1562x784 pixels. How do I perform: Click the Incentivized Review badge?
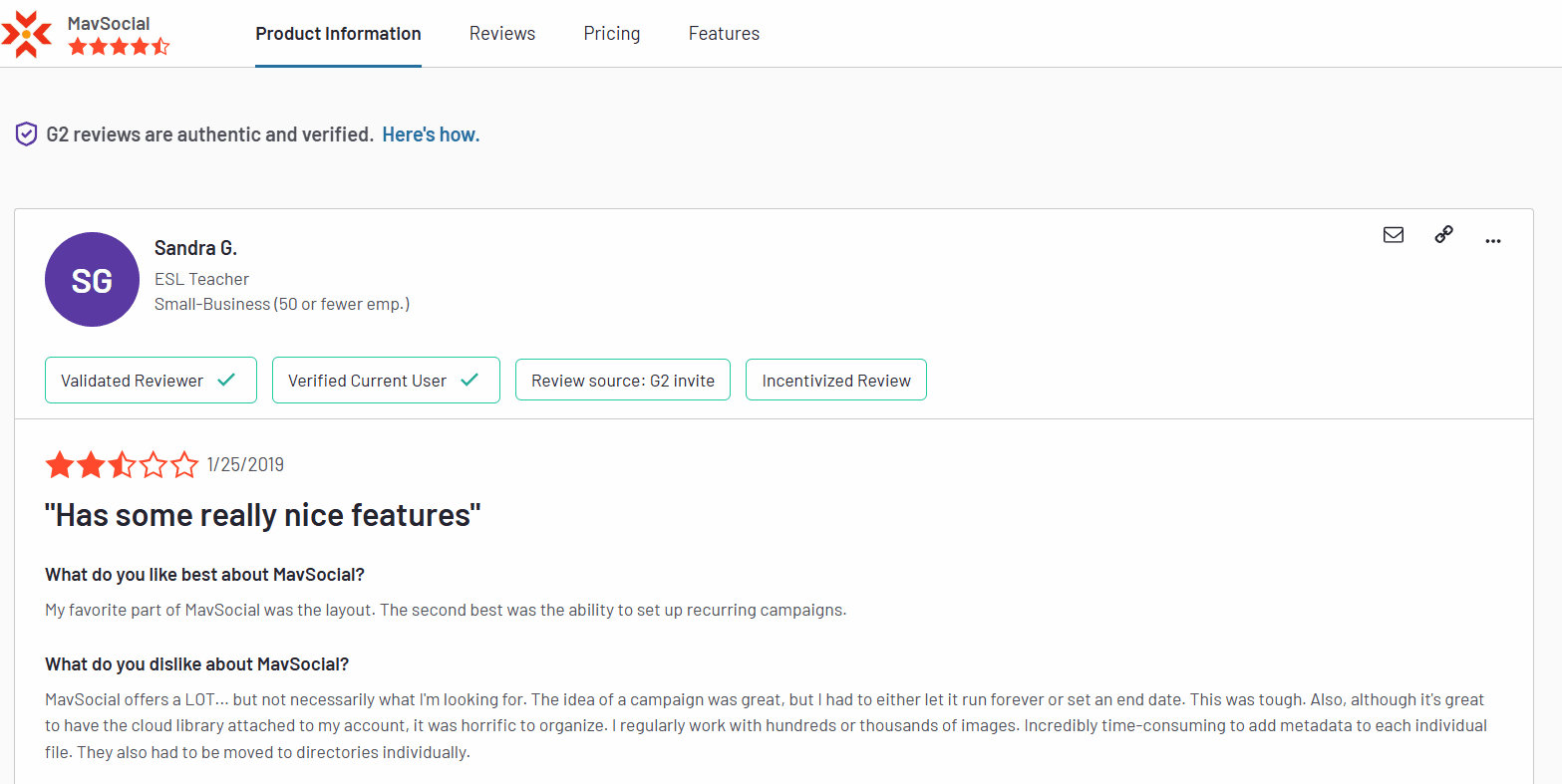tap(835, 381)
